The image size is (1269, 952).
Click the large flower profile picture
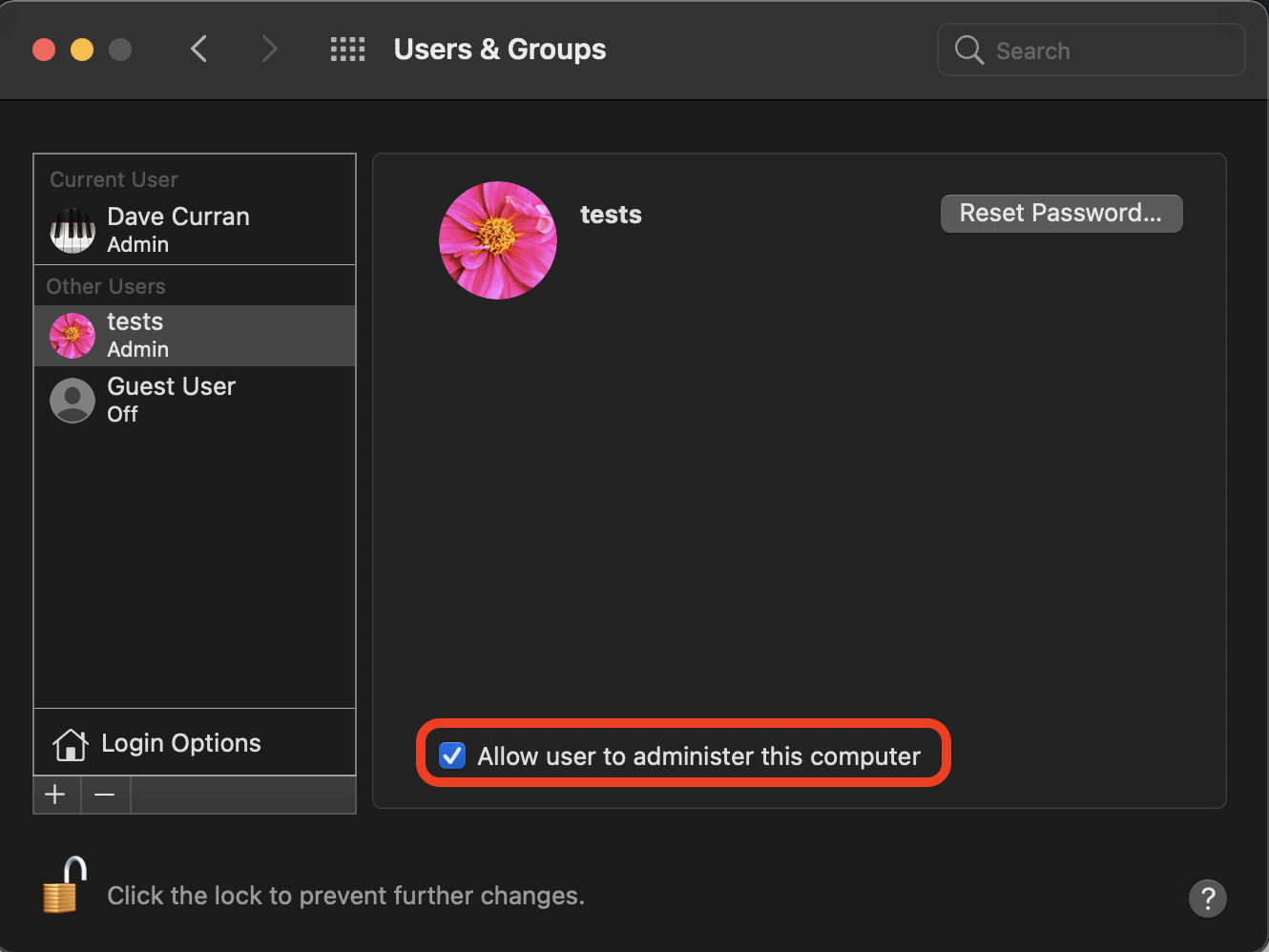click(497, 240)
